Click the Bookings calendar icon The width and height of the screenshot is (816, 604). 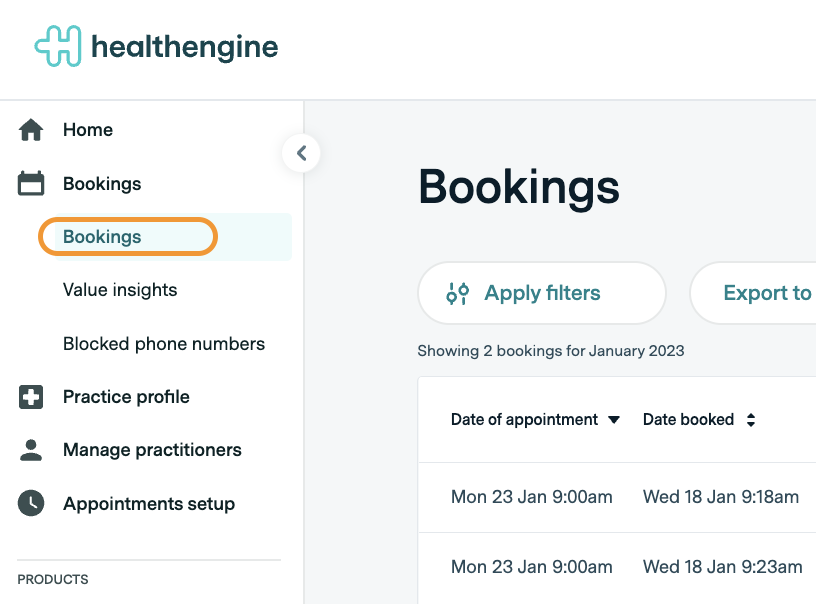point(31,184)
